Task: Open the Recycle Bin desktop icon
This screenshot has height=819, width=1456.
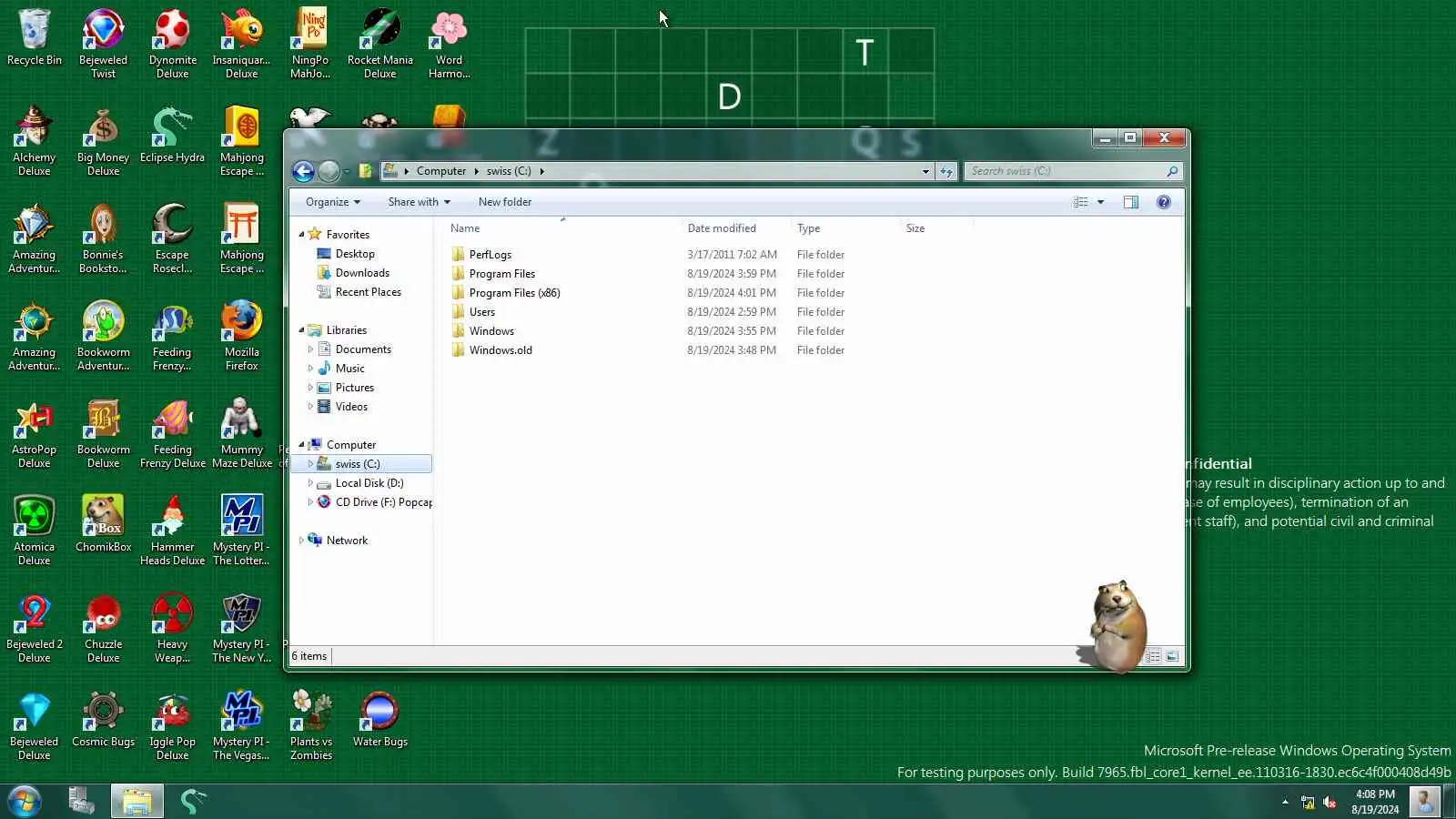Action: click(35, 38)
